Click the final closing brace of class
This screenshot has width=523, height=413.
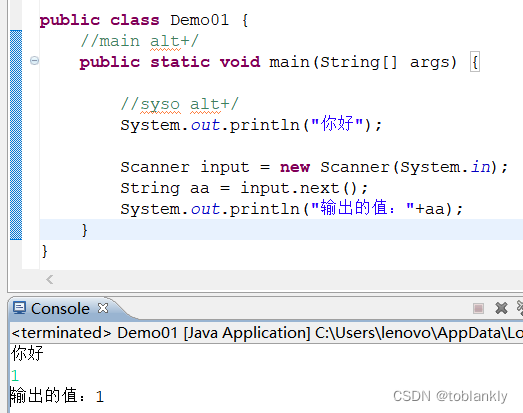45,251
